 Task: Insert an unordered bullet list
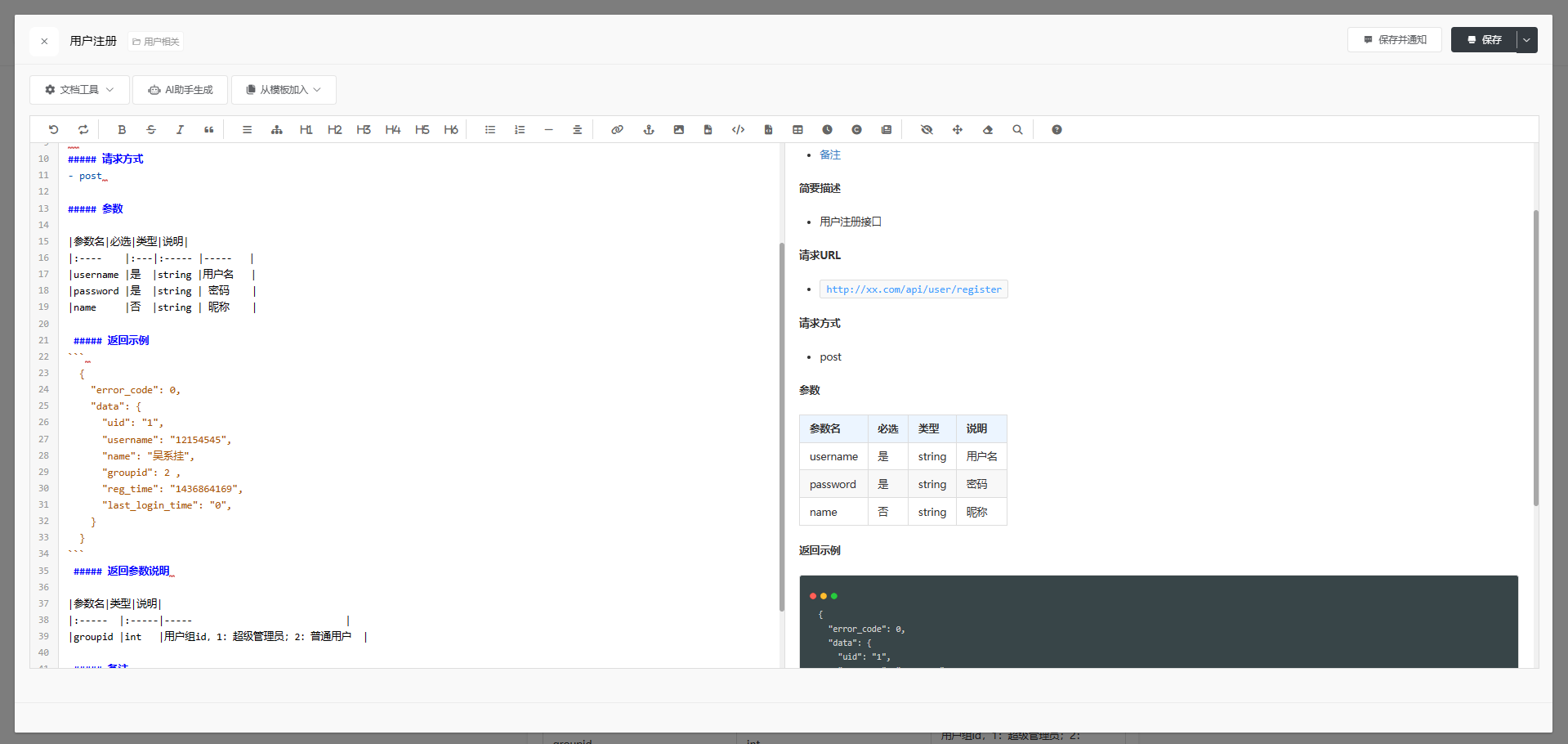pos(490,130)
